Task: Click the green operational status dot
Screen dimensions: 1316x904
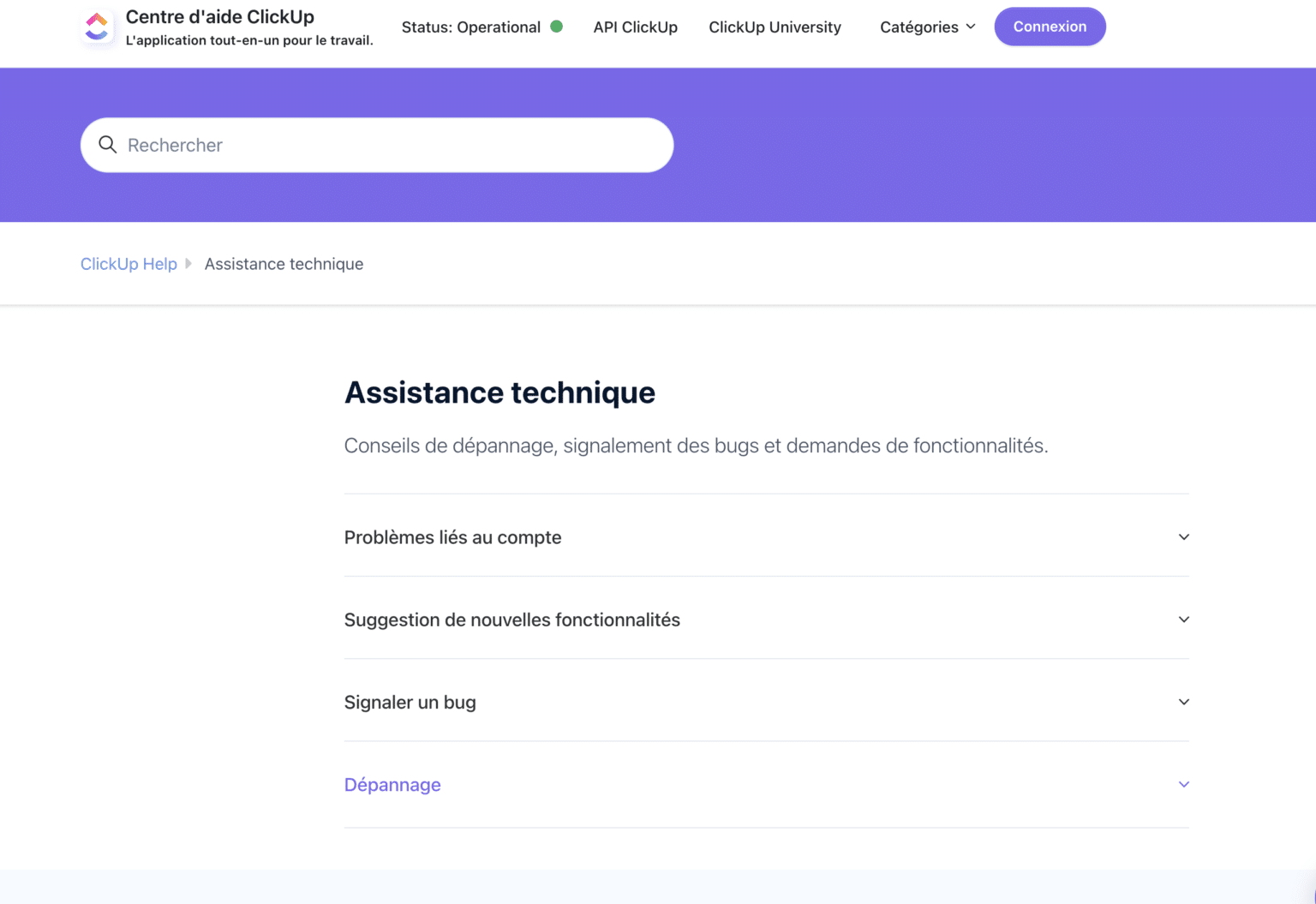Action: click(x=558, y=27)
